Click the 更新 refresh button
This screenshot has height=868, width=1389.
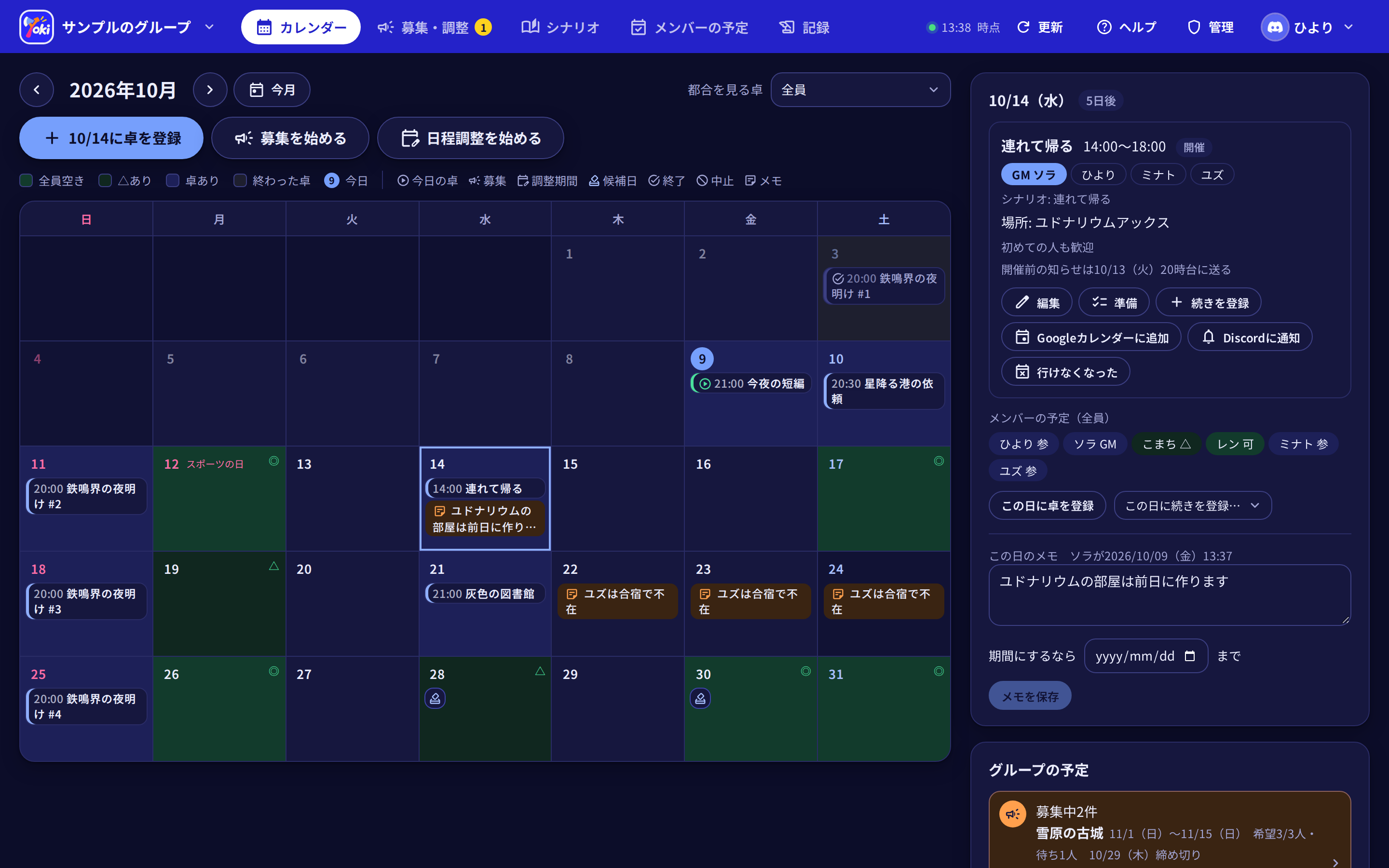[x=1039, y=27]
